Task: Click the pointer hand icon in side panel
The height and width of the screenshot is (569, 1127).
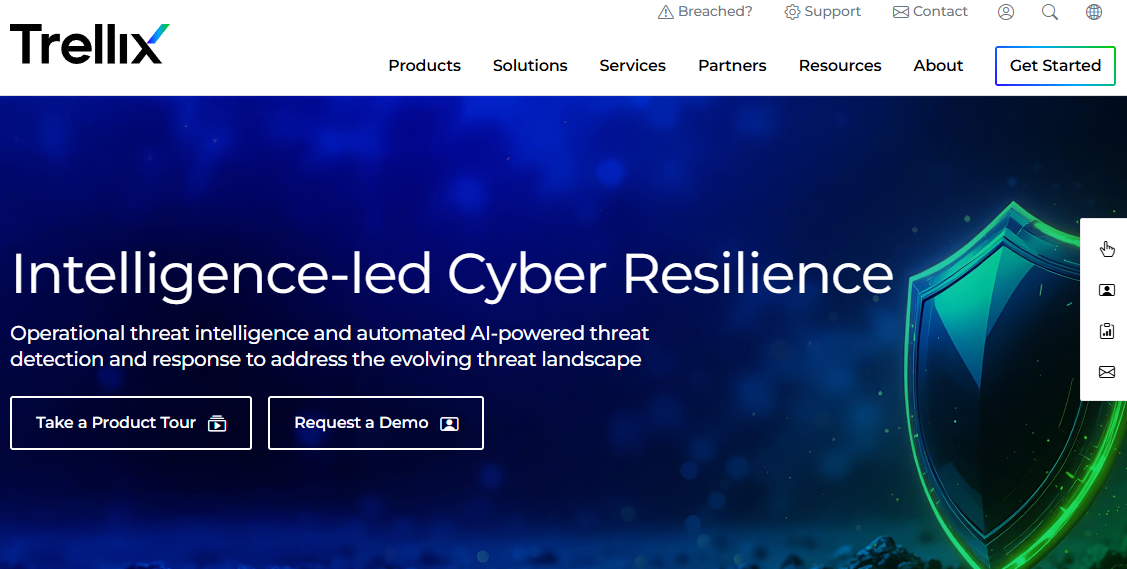Action: (1107, 249)
